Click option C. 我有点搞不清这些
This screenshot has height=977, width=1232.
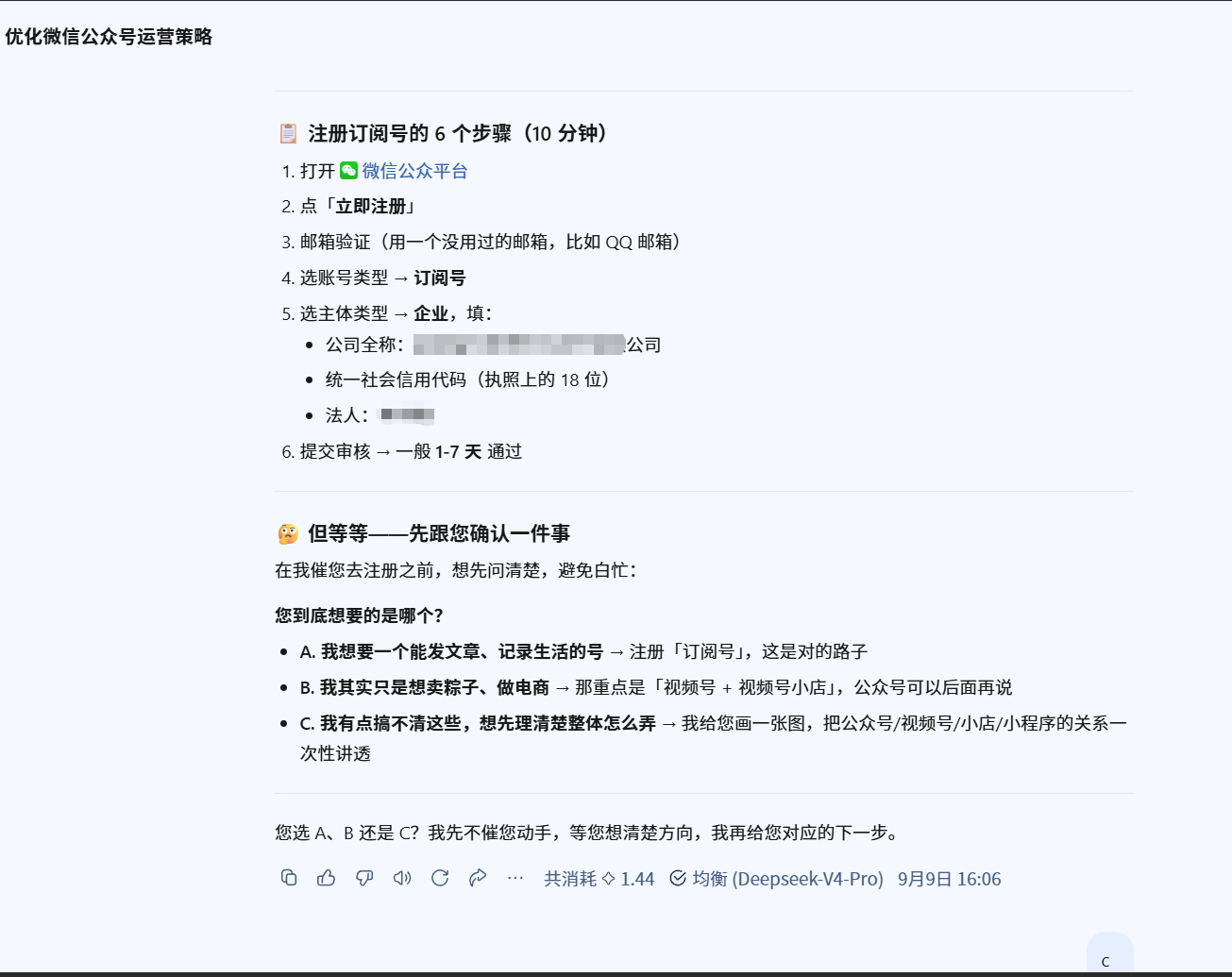point(478,723)
